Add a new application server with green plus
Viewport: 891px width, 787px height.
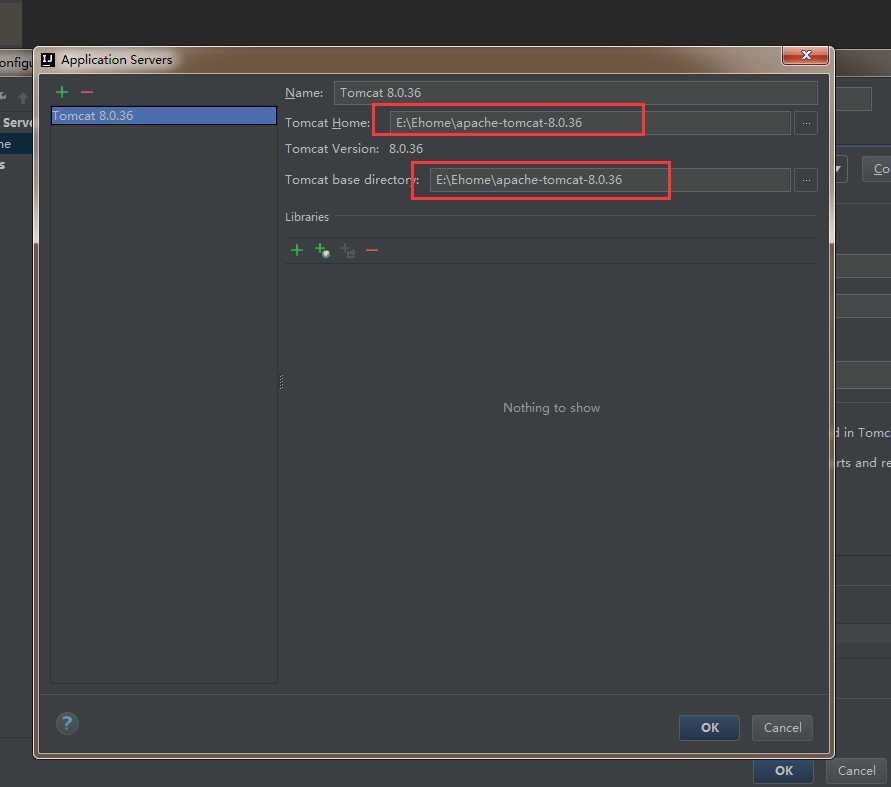tap(62, 91)
